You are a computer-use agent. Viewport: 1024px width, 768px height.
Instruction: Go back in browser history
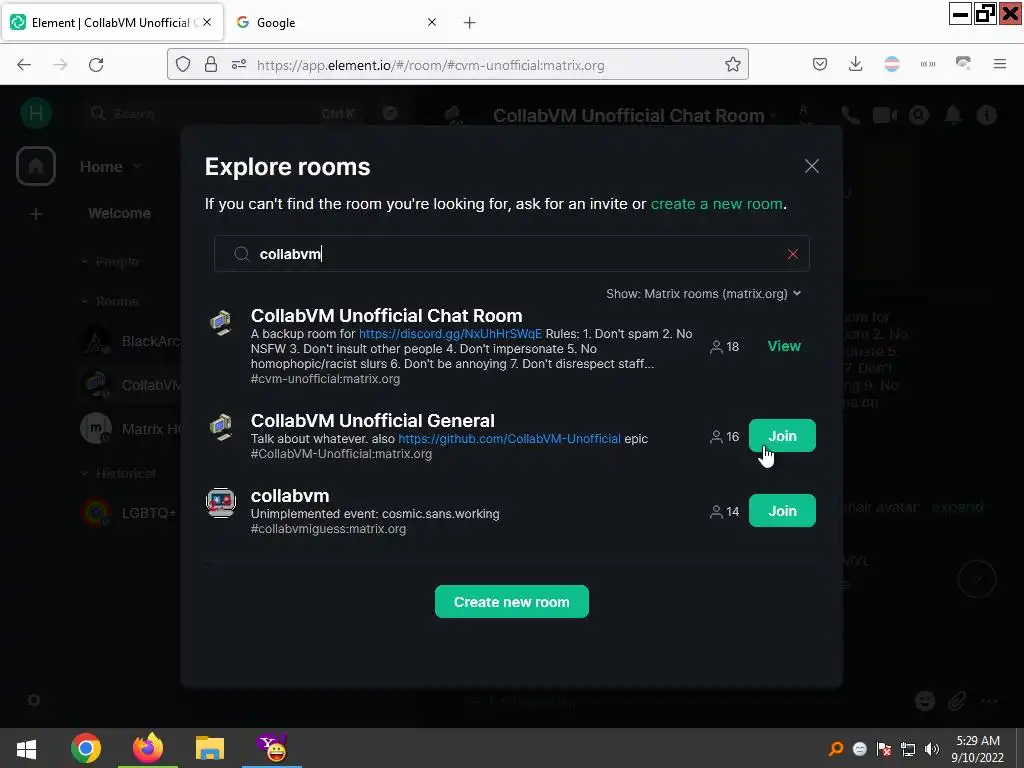pyautogui.click(x=24, y=65)
